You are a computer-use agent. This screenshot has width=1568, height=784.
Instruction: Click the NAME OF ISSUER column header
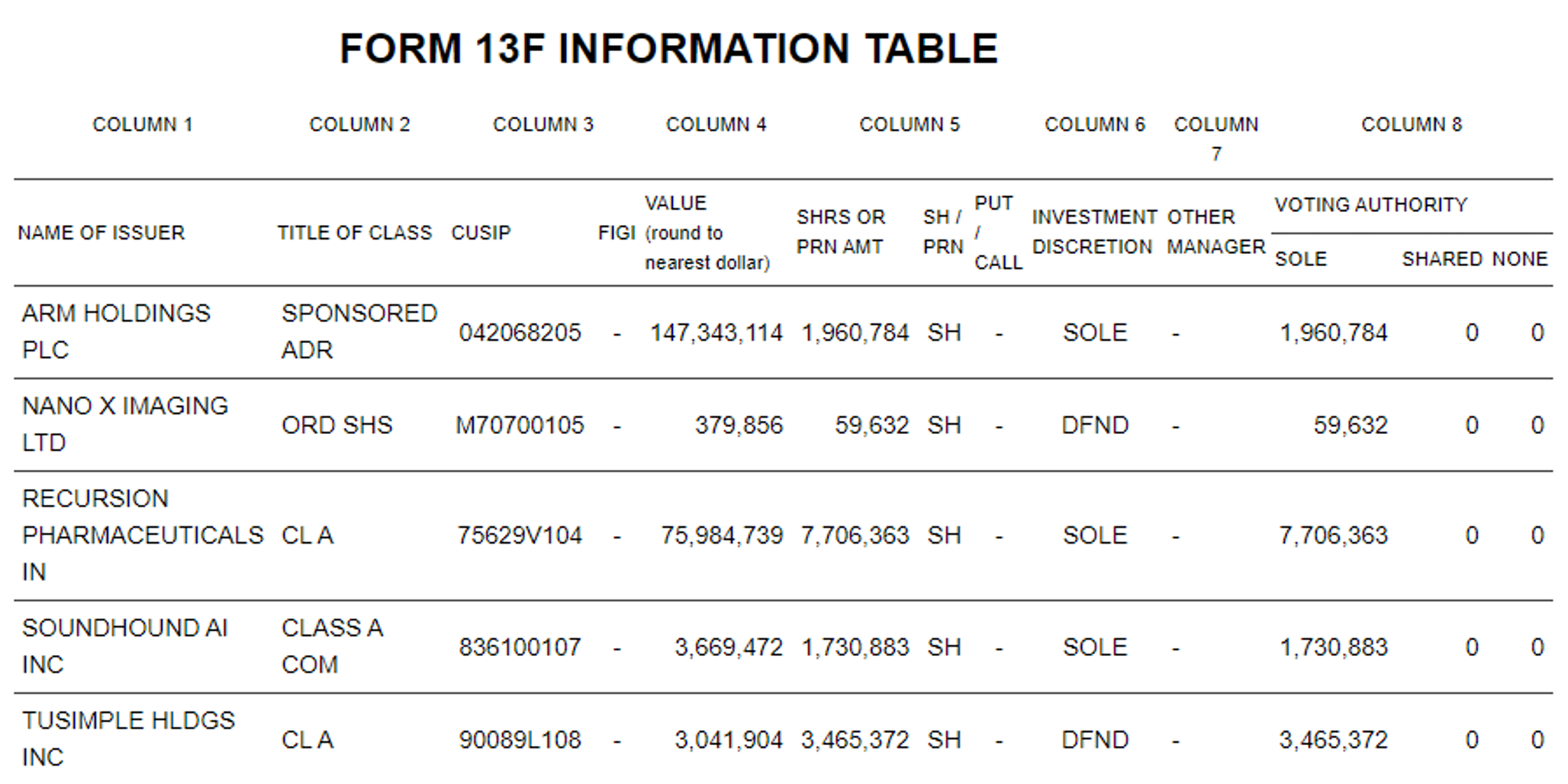click(101, 233)
